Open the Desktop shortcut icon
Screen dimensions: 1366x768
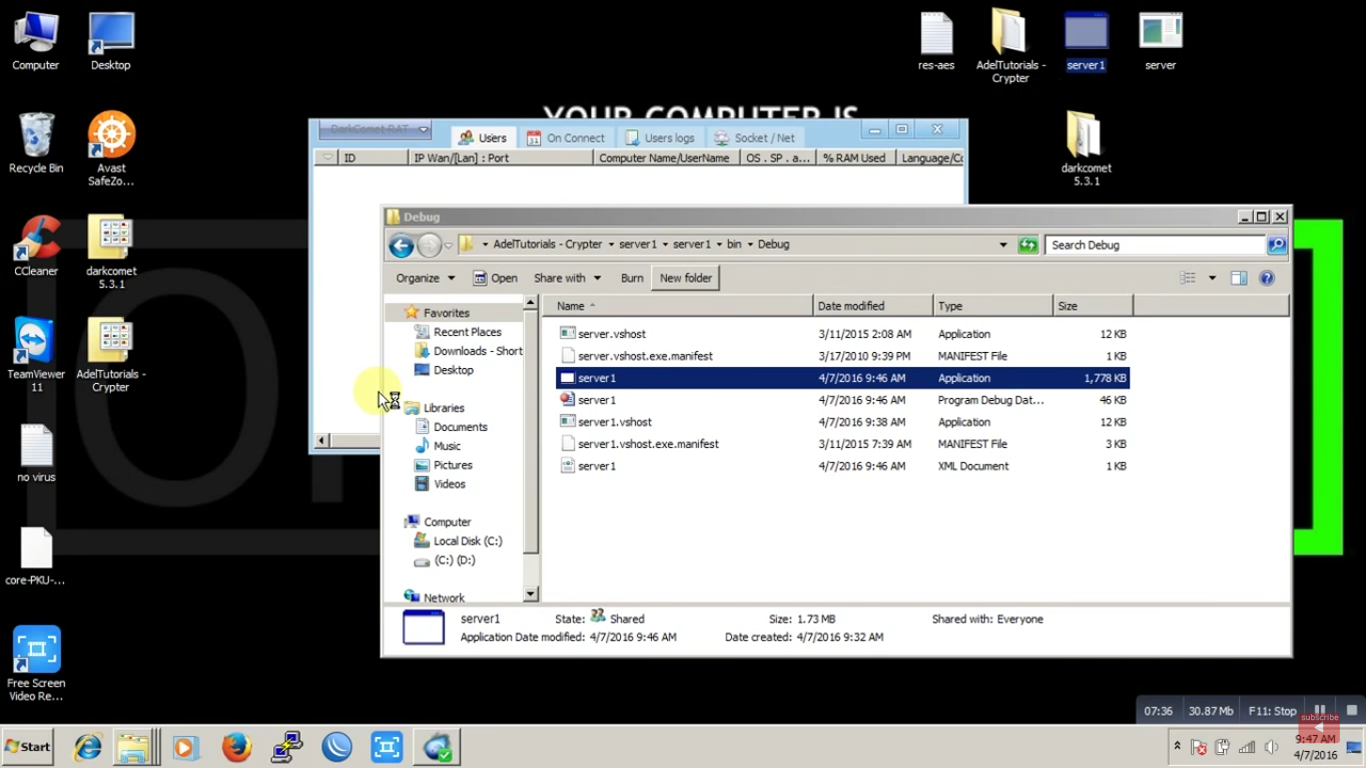click(110, 41)
